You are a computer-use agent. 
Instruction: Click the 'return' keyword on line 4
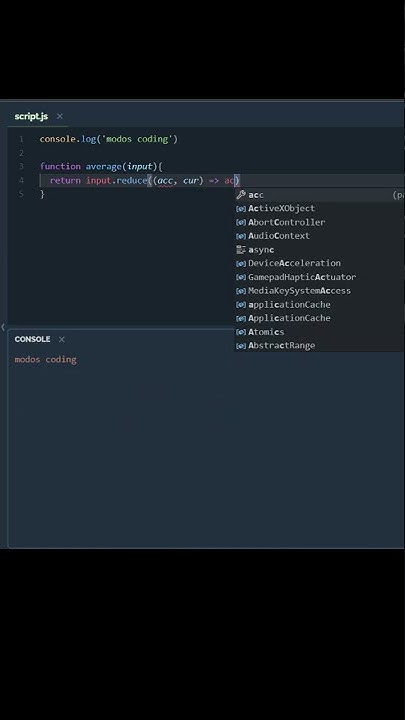pyautogui.click(x=65, y=180)
